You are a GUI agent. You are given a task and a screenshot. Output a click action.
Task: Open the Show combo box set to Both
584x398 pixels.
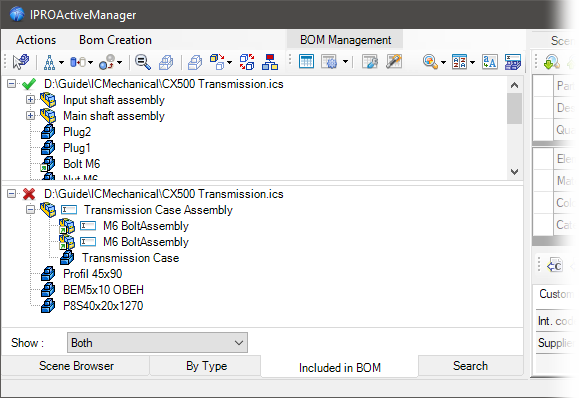[x=157, y=343]
